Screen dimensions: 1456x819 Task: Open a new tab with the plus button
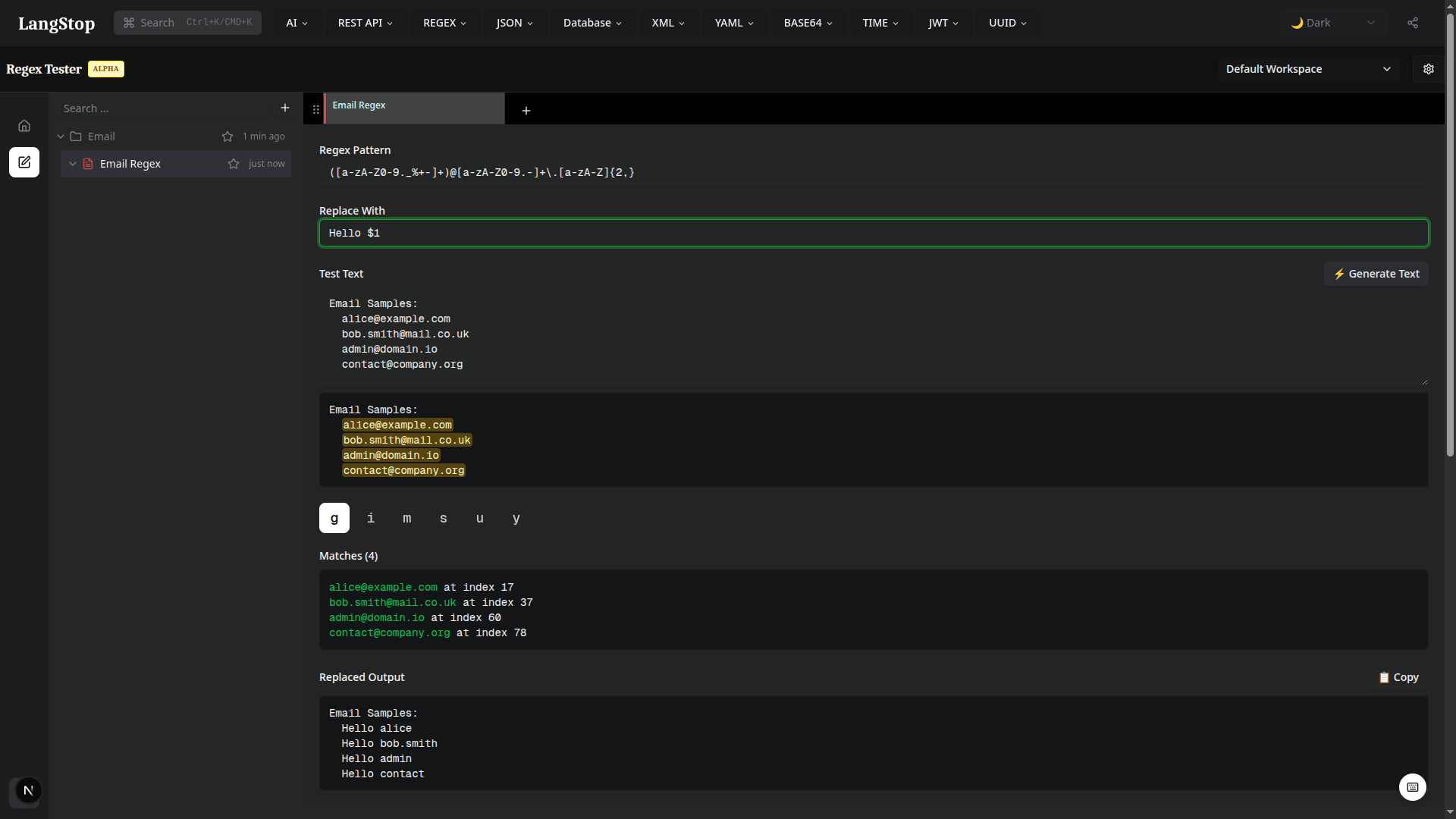coord(526,111)
